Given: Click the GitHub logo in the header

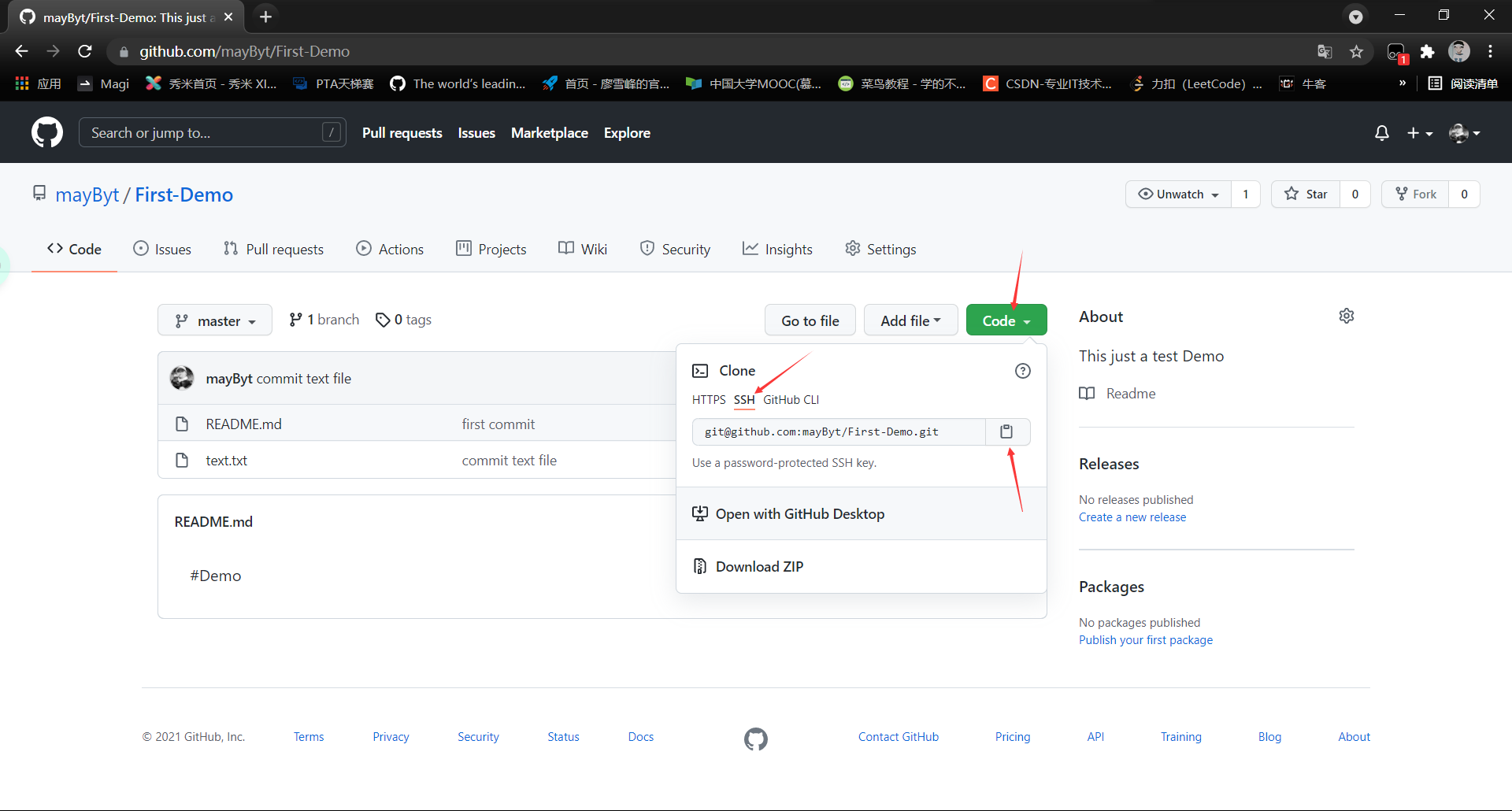Looking at the screenshot, I should click(47, 132).
